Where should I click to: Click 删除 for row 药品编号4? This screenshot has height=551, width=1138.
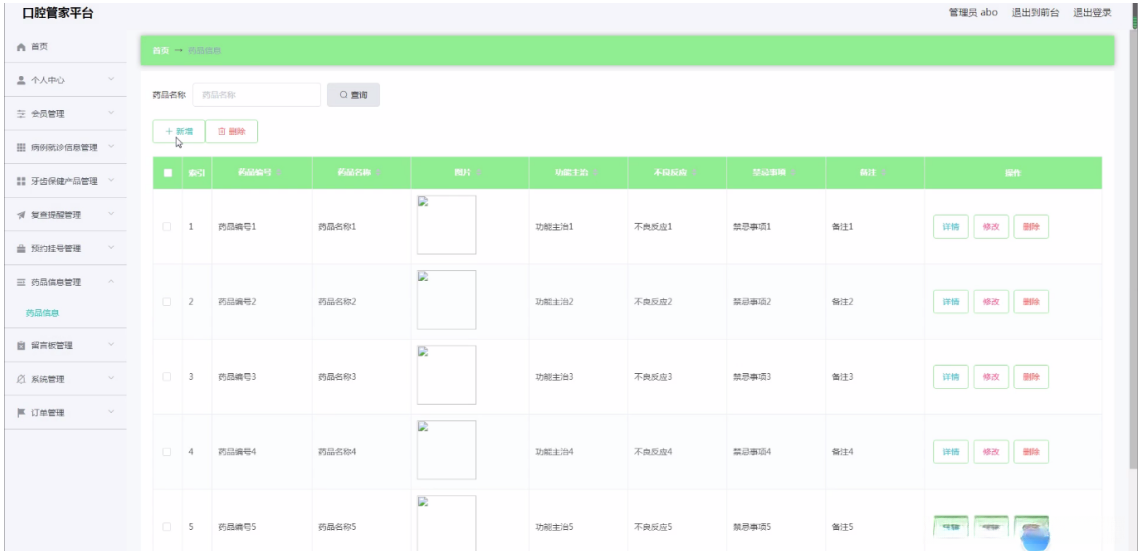pos(1031,452)
